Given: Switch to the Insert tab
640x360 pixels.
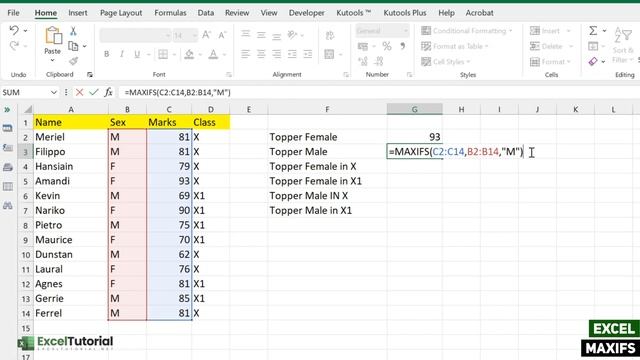Looking at the screenshot, I should tap(78, 13).
